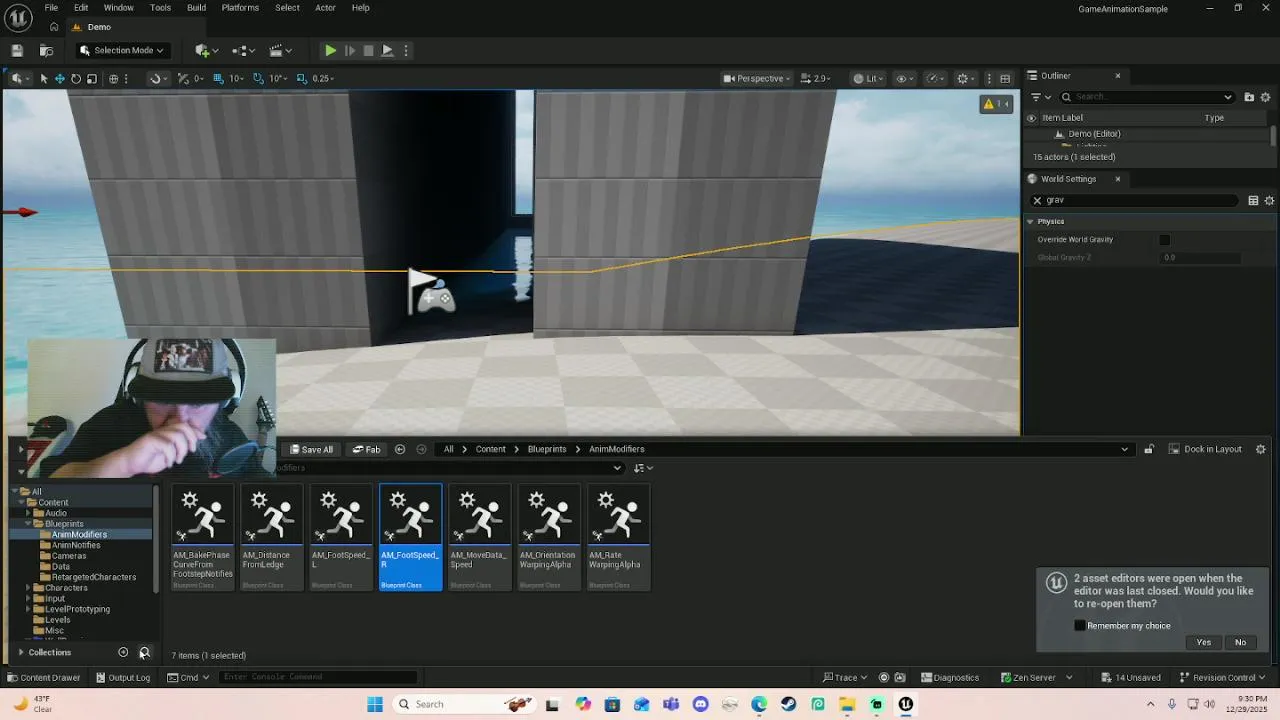
Task: Click the Global Gravity Z value field
Action: [x=1200, y=257]
